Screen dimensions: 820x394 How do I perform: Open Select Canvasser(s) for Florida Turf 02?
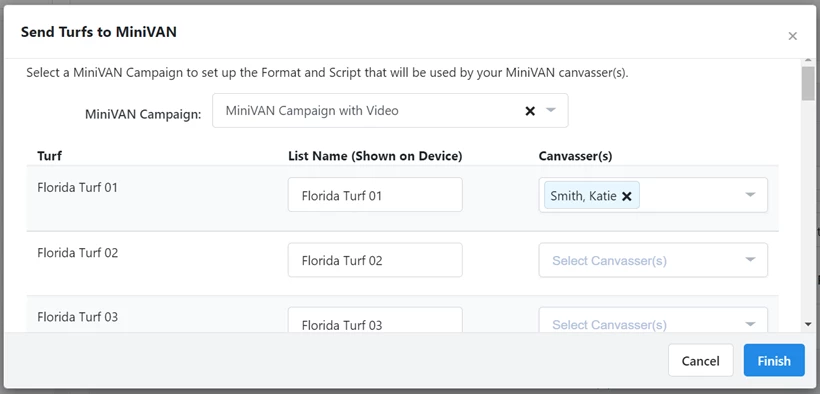(x=653, y=260)
